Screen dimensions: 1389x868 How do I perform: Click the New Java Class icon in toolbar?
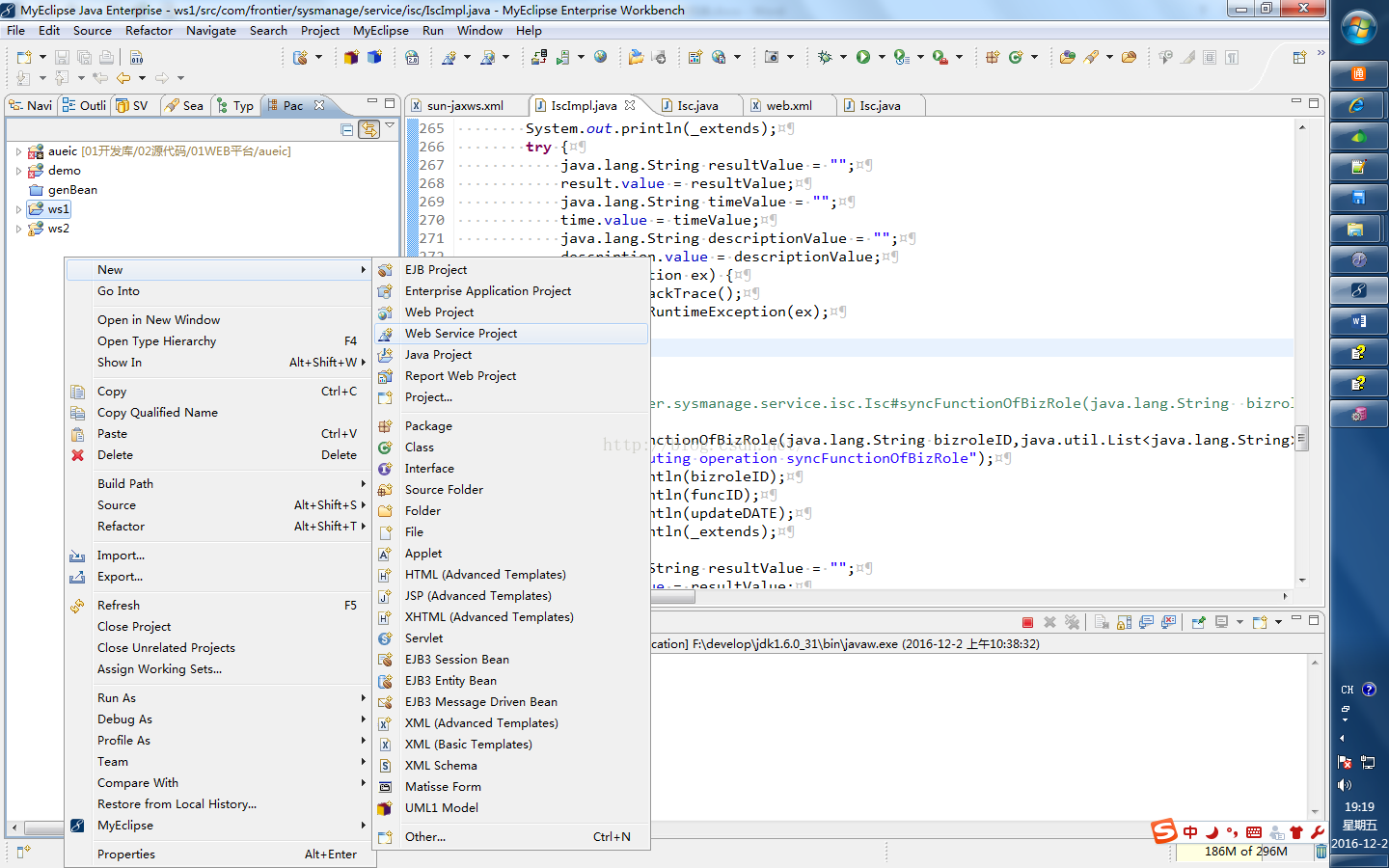tap(1016, 58)
